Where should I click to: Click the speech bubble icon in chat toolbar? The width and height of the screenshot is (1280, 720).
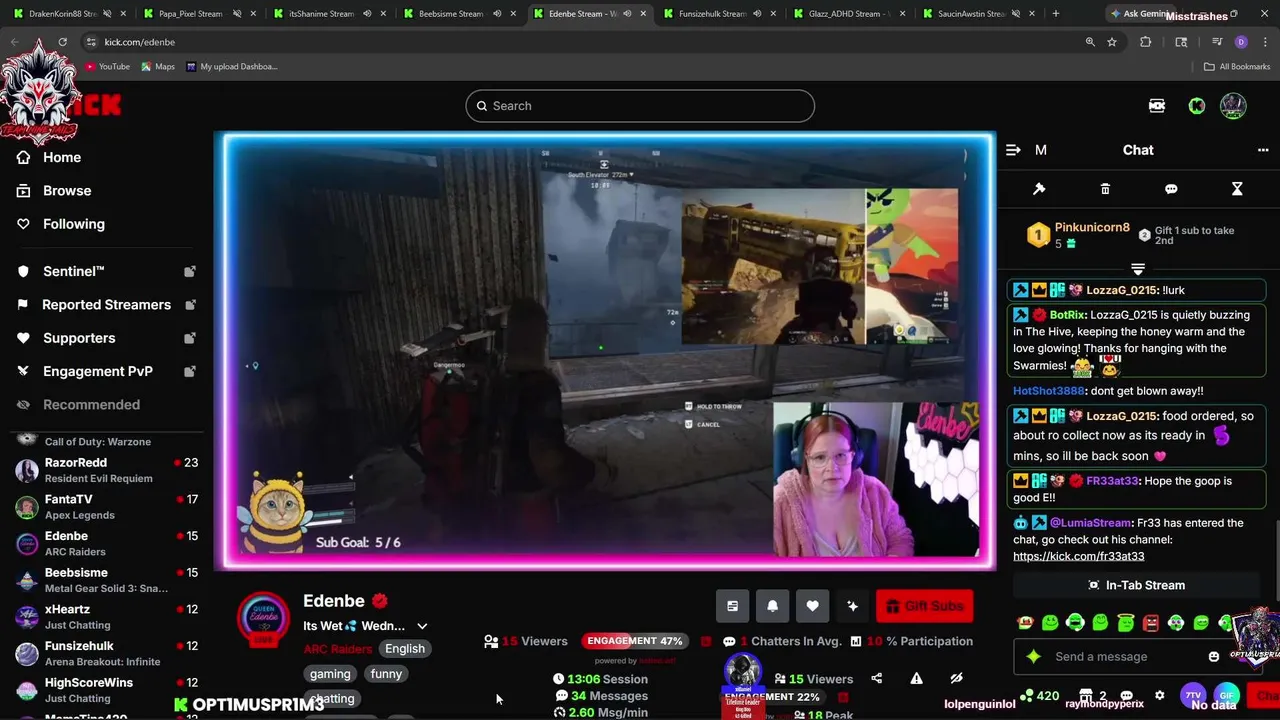pos(1171,189)
